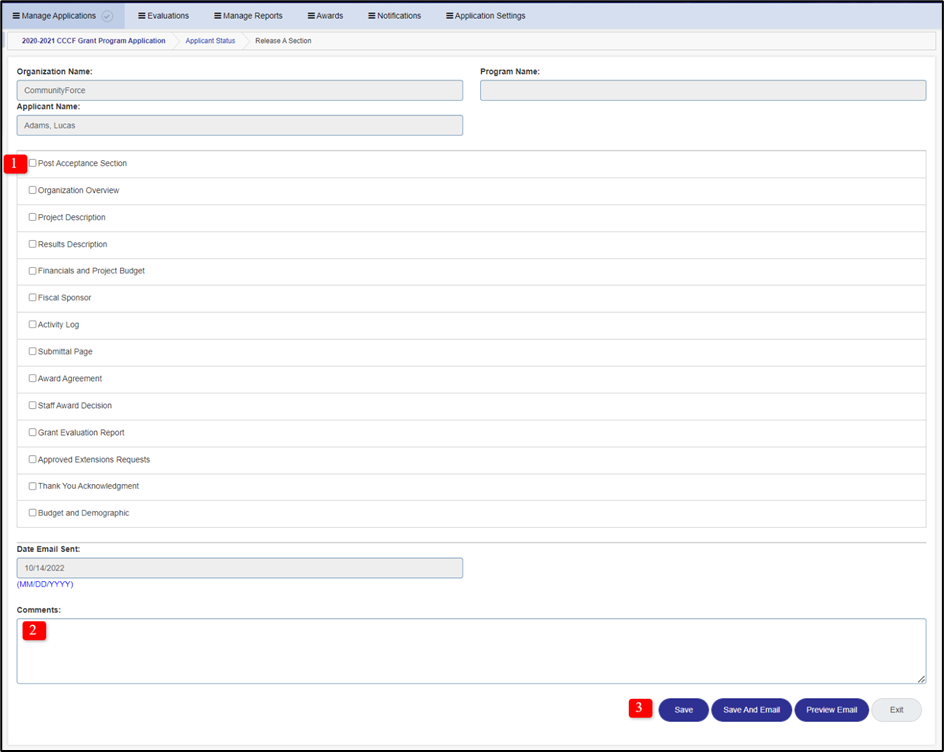Click inside the Comments text area
This screenshot has height=752, width=944.
click(470, 650)
